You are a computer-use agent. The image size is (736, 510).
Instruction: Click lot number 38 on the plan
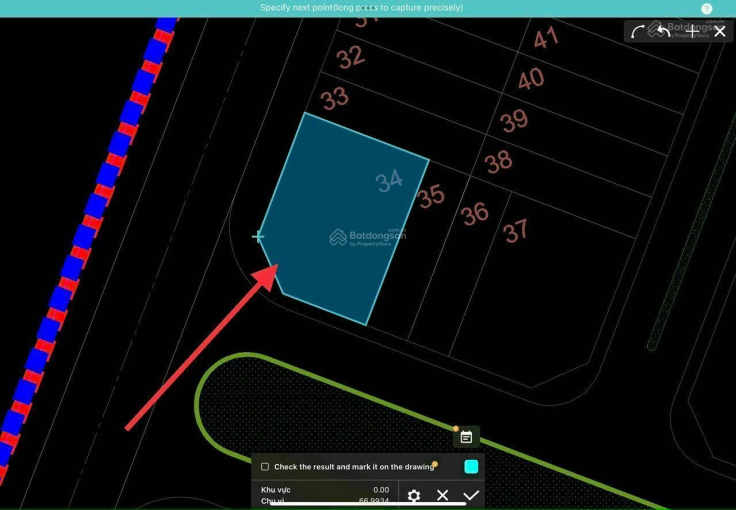[x=498, y=160]
